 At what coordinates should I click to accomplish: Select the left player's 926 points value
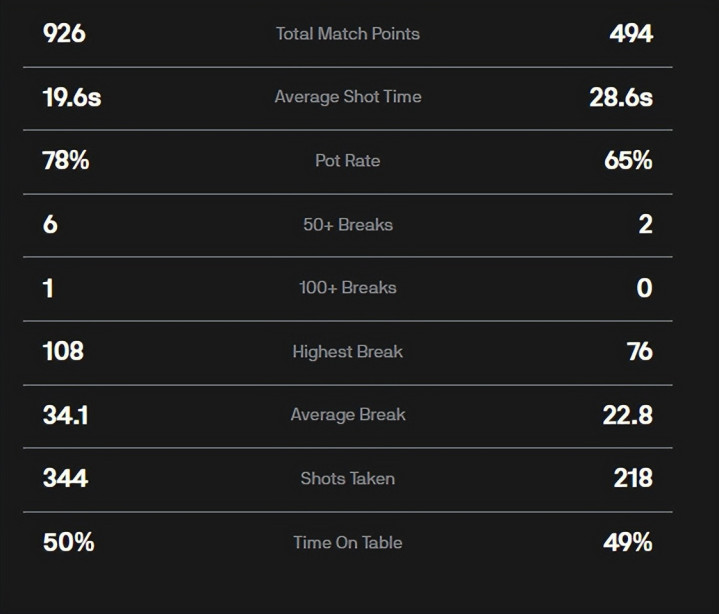(64, 34)
